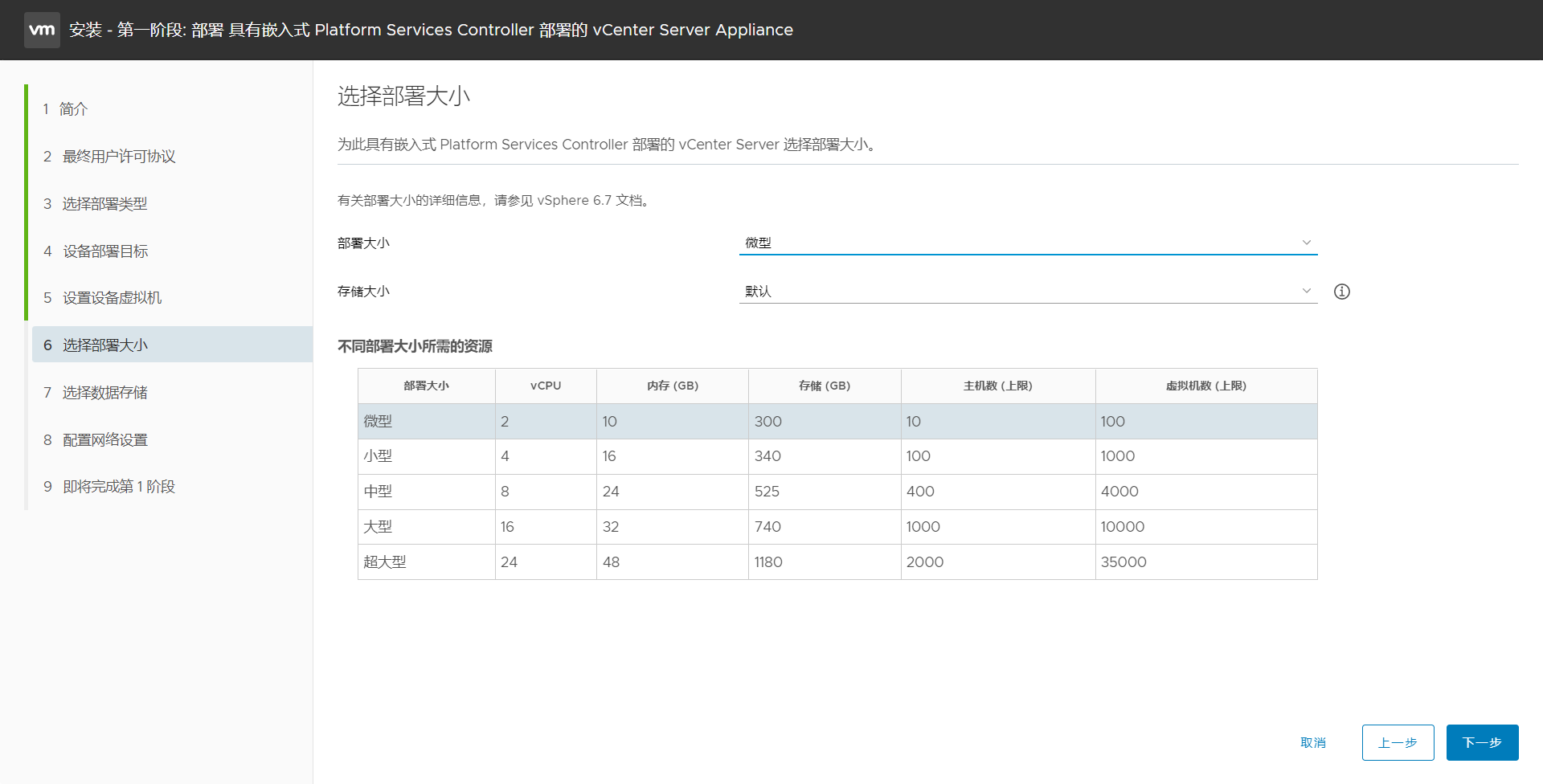Click storage value 1180 in 超大型 row
This screenshot has width=1543, height=784.
[x=768, y=561]
